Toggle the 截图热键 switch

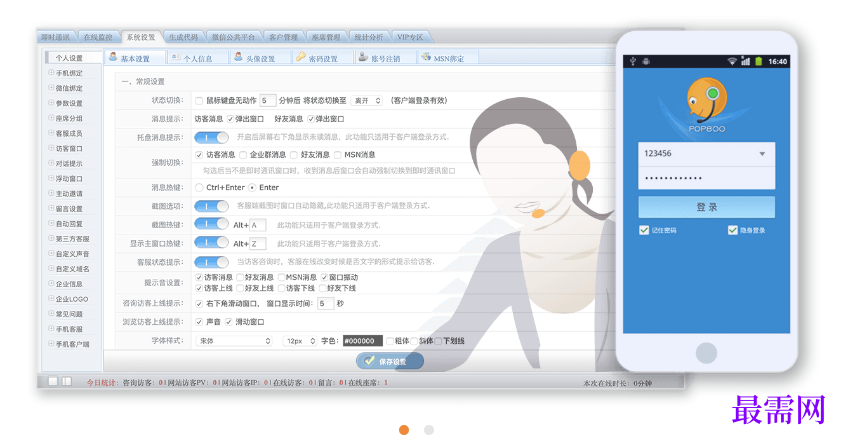212,224
